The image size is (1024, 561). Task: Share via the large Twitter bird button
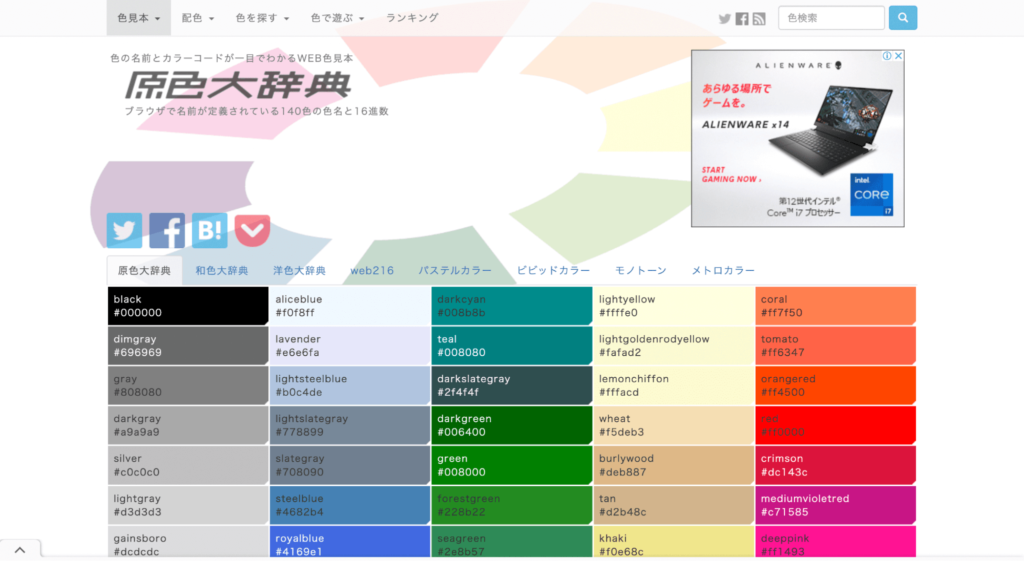(124, 230)
